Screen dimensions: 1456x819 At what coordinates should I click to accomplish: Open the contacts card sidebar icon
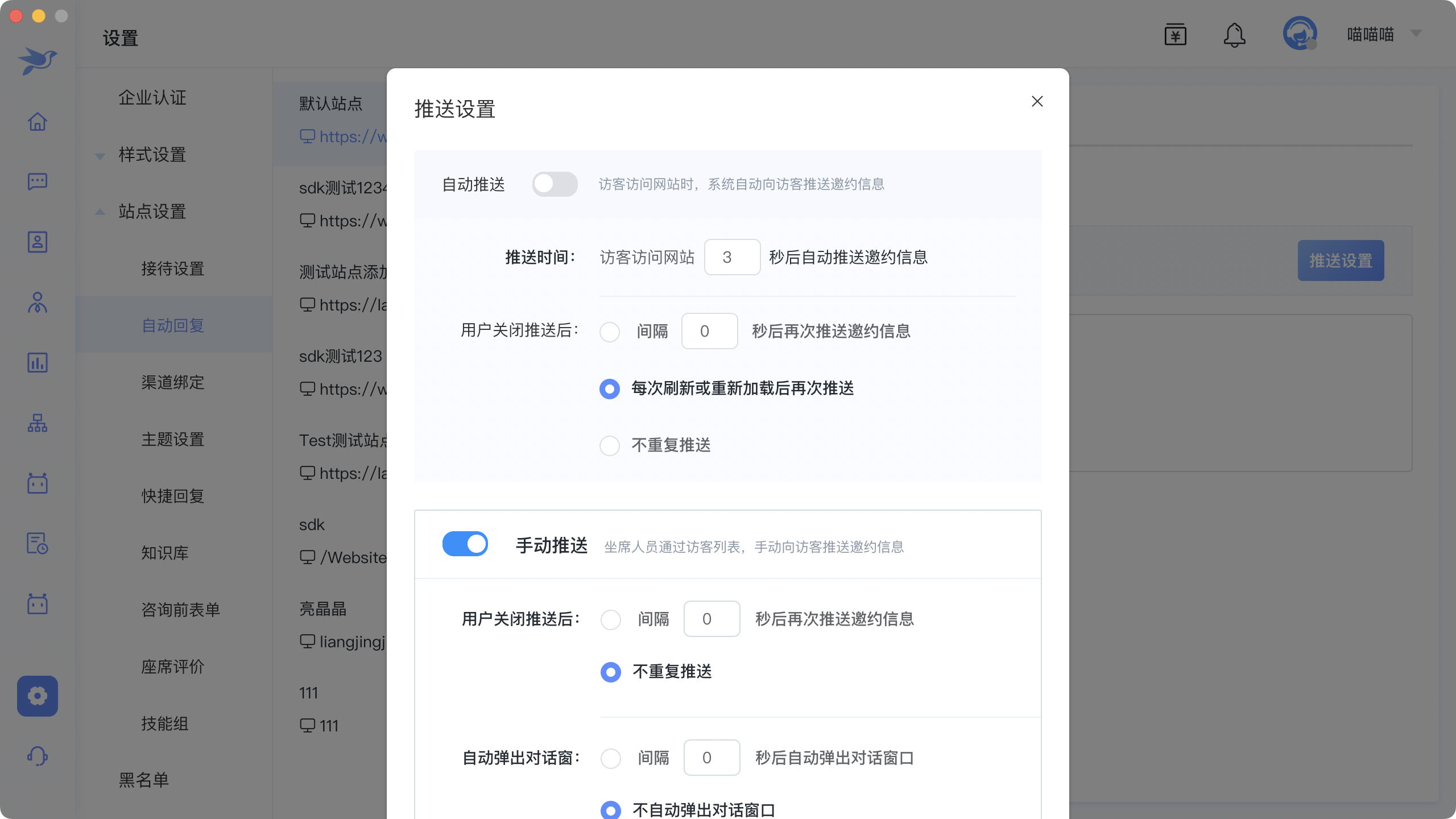pyautogui.click(x=38, y=242)
